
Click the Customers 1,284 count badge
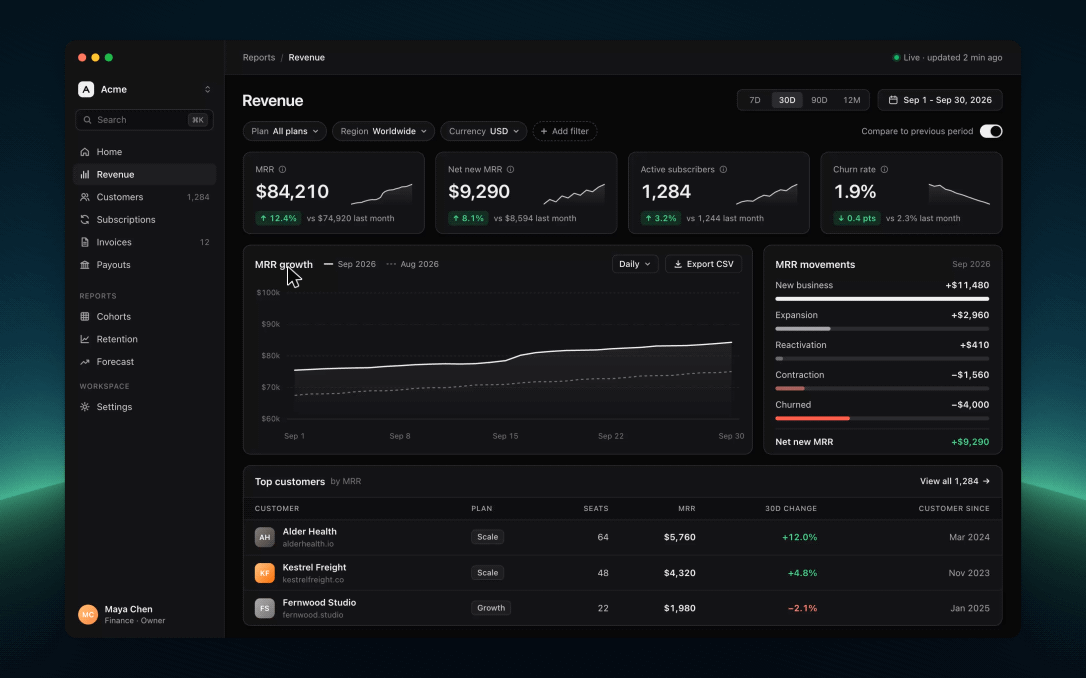coord(198,197)
